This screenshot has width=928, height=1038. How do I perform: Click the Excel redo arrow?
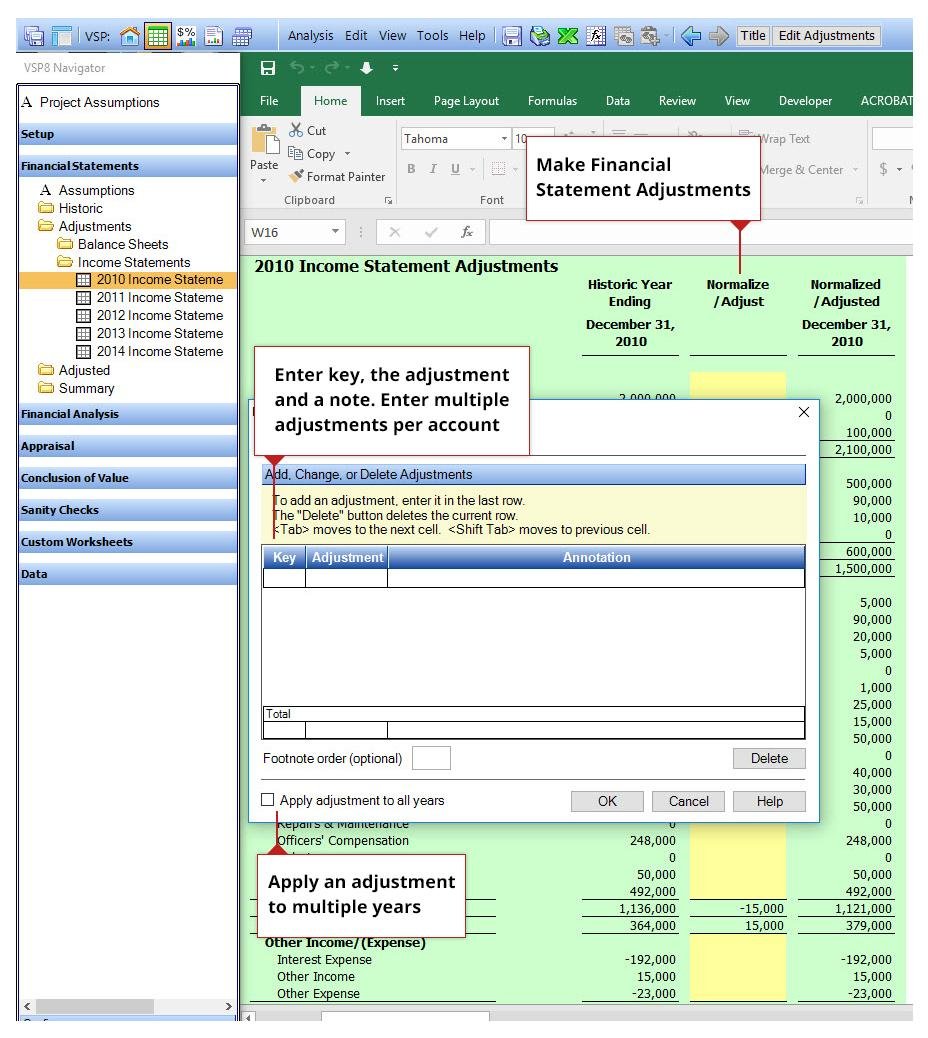tap(332, 68)
